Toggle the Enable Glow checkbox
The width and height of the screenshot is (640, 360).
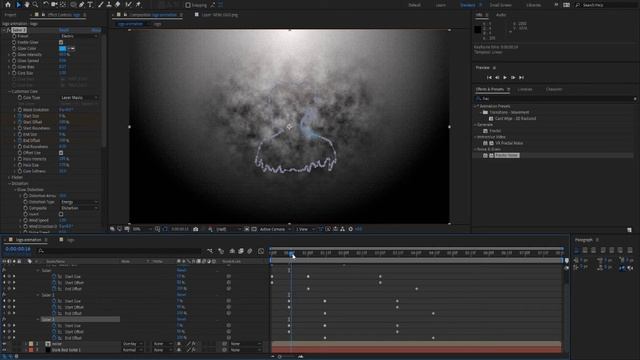[61, 42]
